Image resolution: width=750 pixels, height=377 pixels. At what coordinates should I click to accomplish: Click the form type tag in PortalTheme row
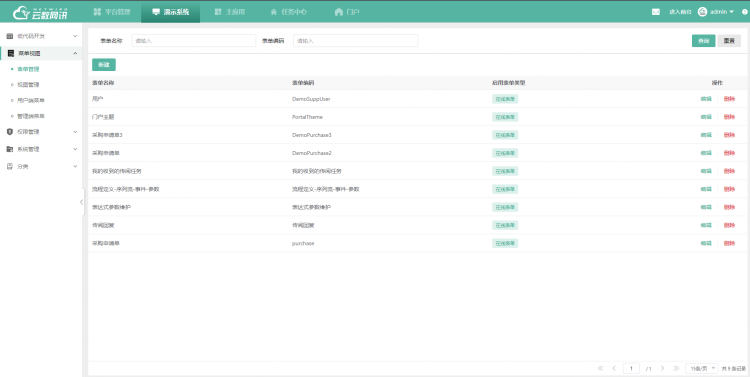[505, 117]
